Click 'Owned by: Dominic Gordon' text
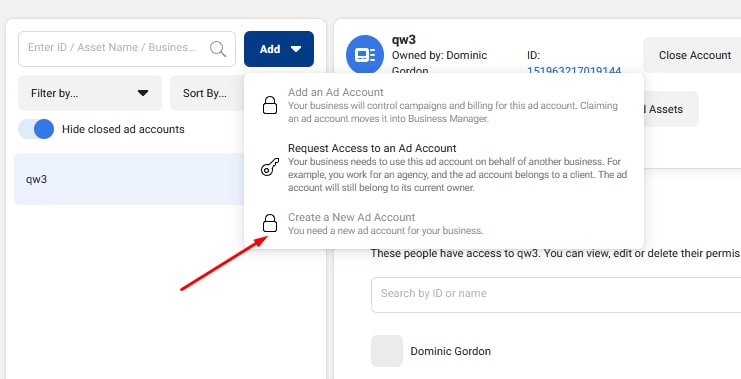741x379 pixels. 439,63
